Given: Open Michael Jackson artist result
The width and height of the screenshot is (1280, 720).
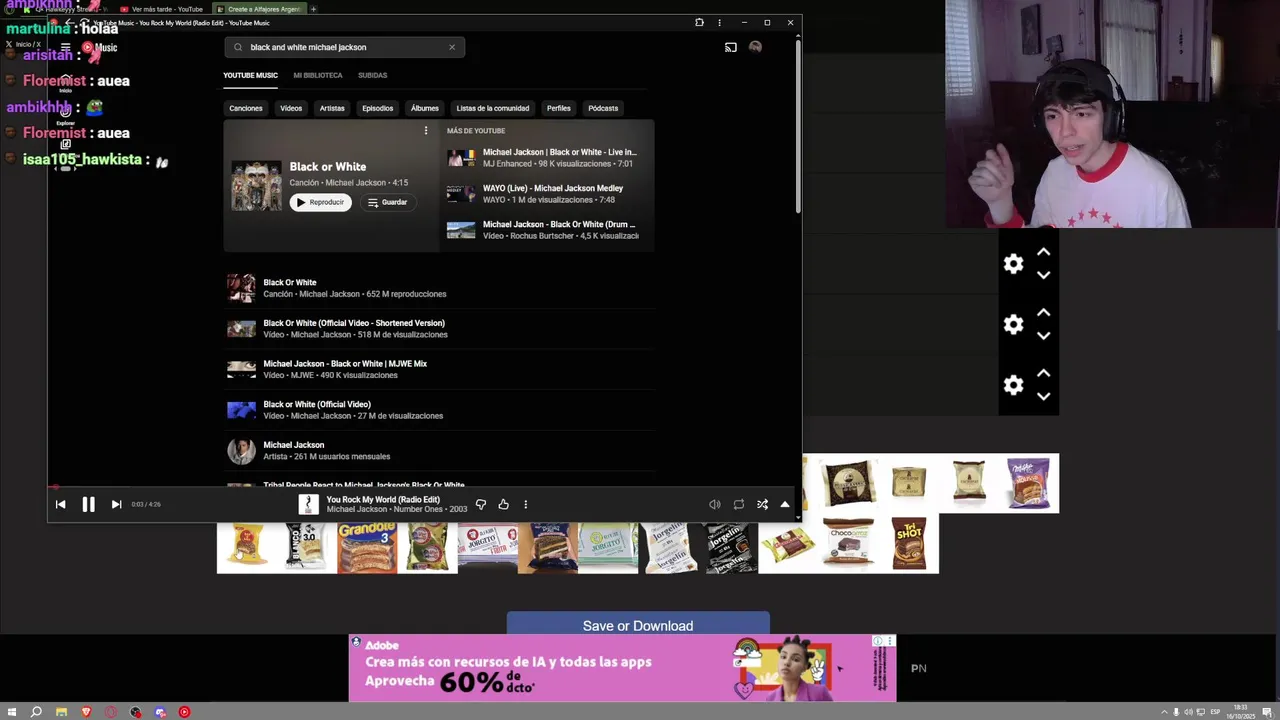Looking at the screenshot, I should point(440,450).
